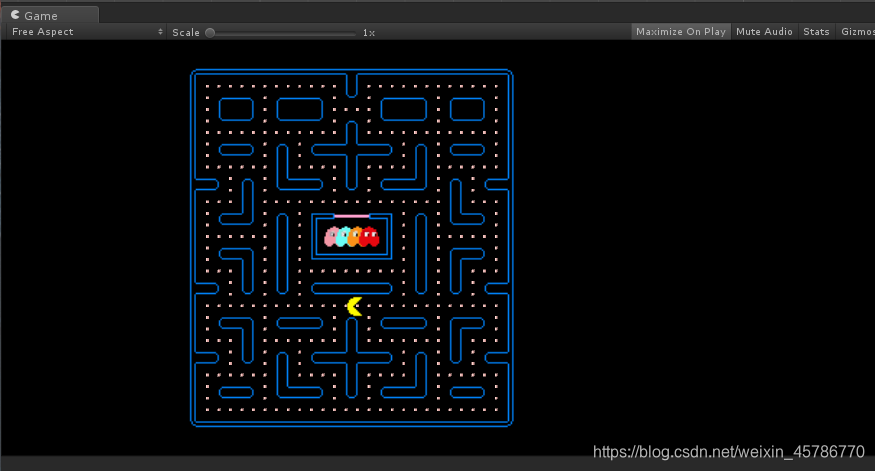875x471 pixels.
Task: Click the red ghost in the pen
Action: 369,237
